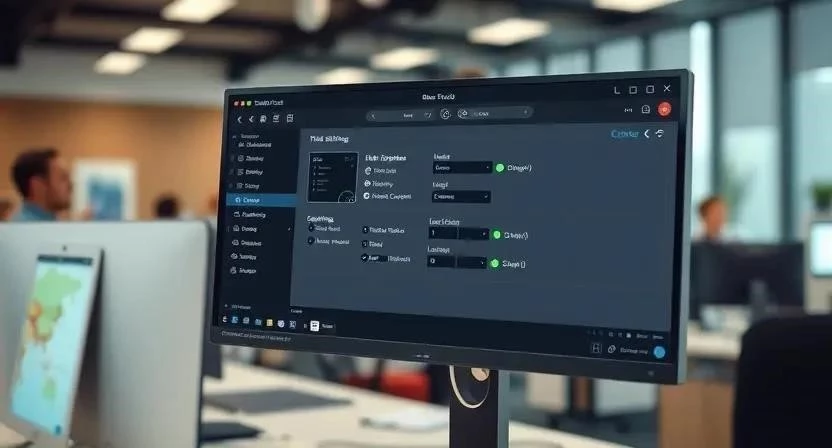Open the first dropdown in the right column
This screenshot has width=832, height=448.
pyautogui.click(x=462, y=168)
